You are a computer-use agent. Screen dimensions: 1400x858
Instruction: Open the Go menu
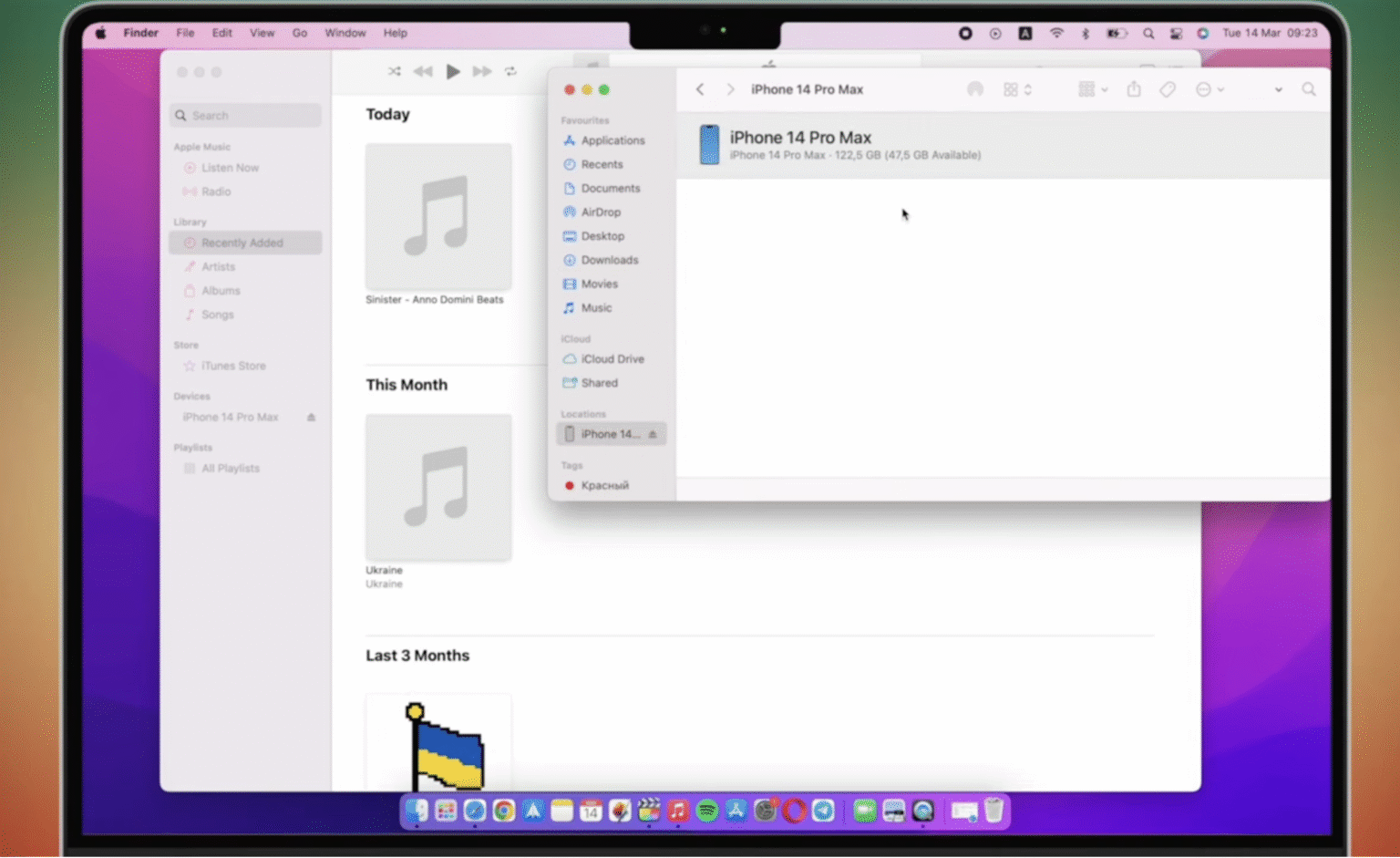click(x=300, y=33)
